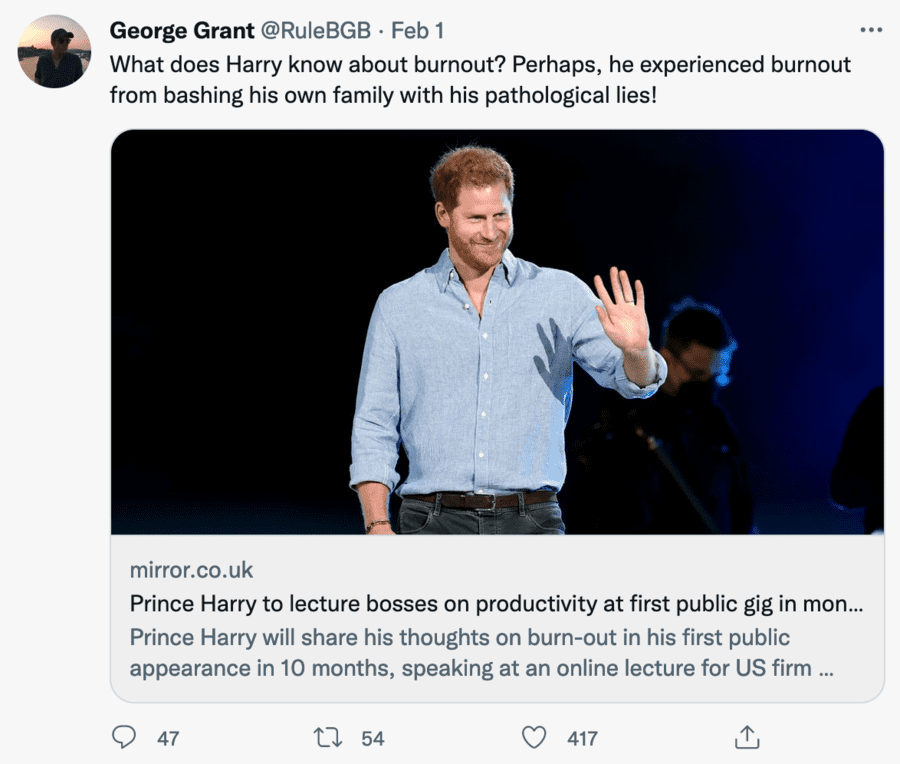Like the tweet with the heart icon
The height and width of the screenshot is (764, 900).
tap(535, 738)
